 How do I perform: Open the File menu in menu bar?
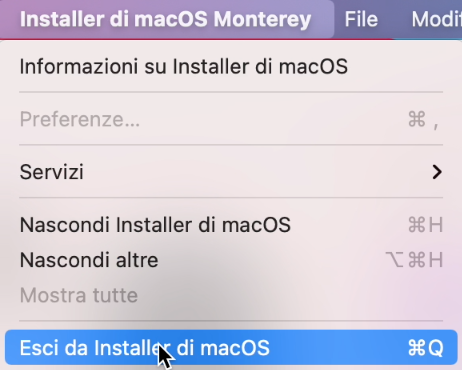pos(361,19)
